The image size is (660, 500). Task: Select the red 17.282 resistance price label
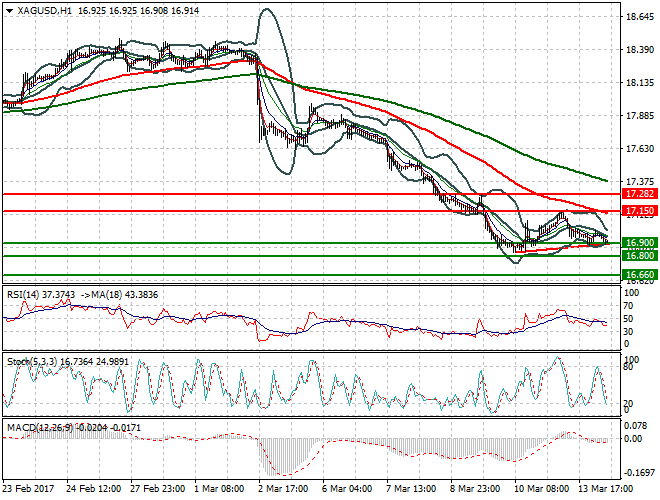tap(640, 194)
